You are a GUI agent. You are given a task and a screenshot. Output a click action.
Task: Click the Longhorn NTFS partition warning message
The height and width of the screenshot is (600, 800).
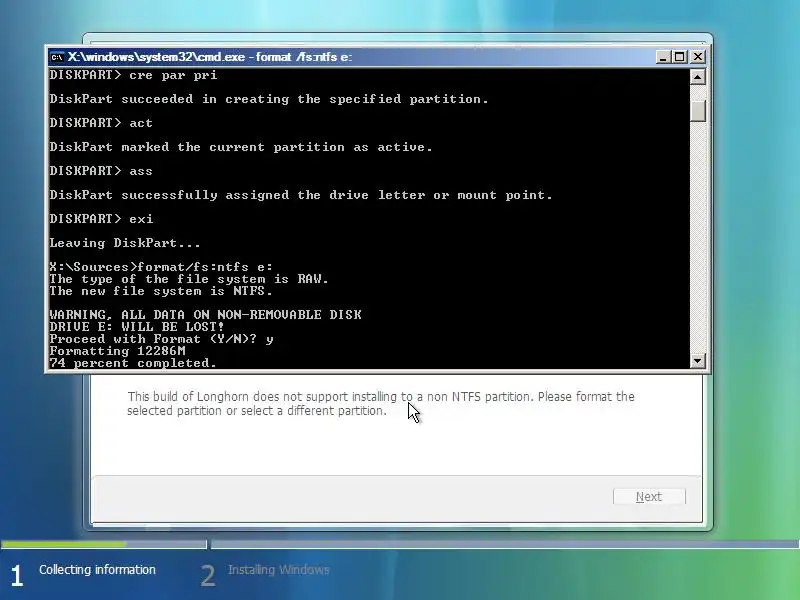click(x=381, y=404)
